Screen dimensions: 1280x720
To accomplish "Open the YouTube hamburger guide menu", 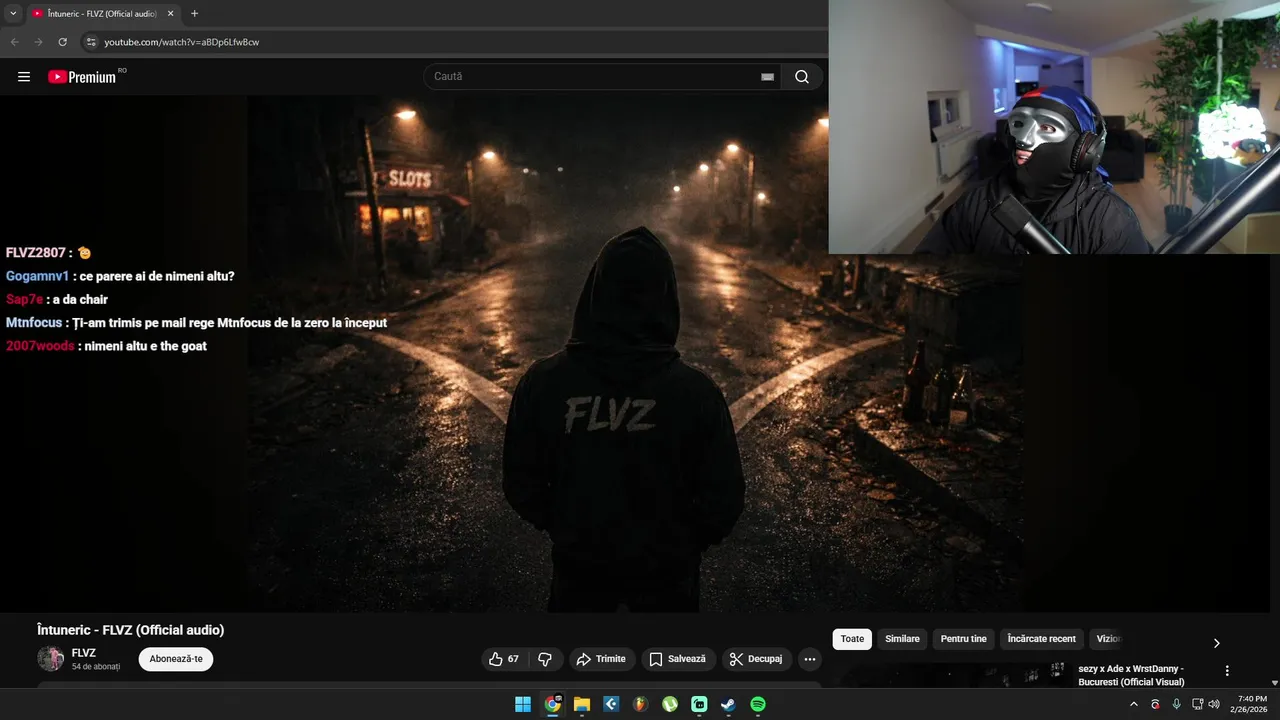I will coord(24,77).
